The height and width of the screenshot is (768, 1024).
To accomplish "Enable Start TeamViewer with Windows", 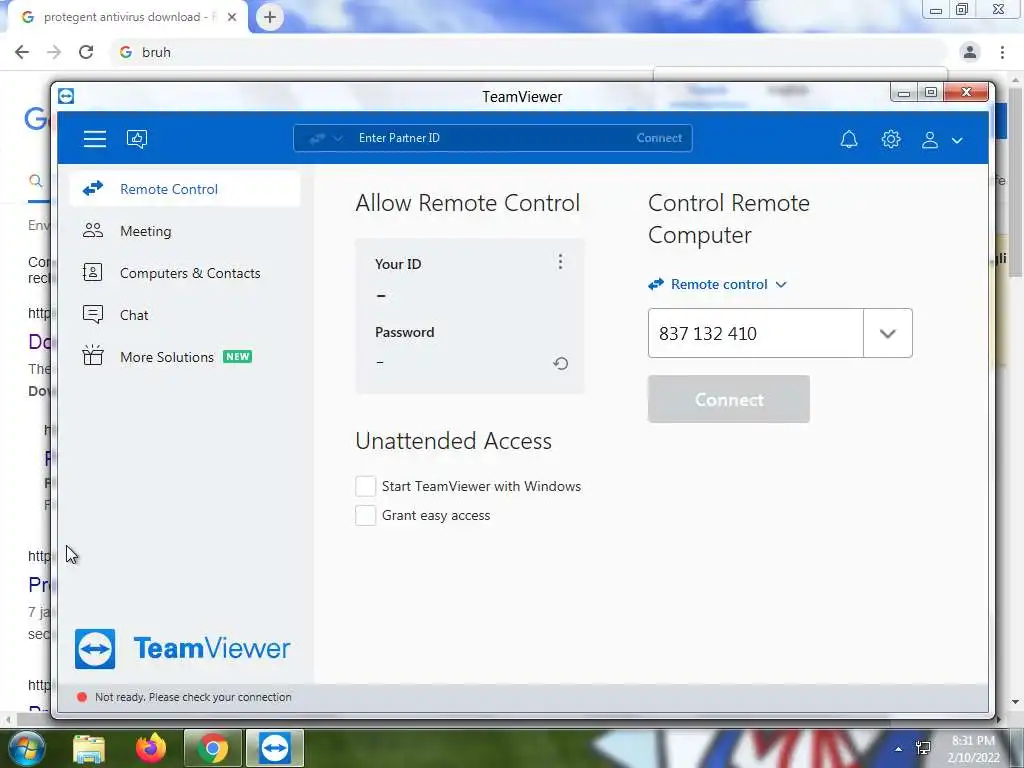I will point(366,486).
